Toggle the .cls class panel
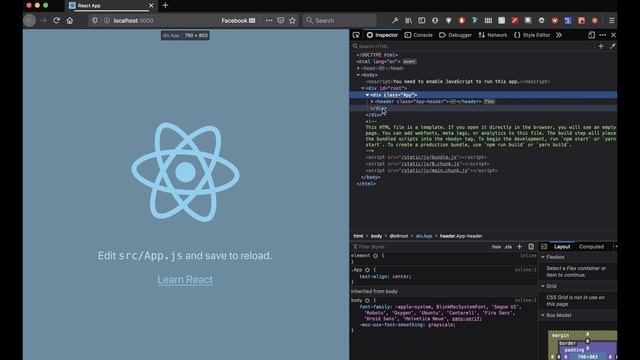Screen dimensions: 640x360 coord(508,247)
